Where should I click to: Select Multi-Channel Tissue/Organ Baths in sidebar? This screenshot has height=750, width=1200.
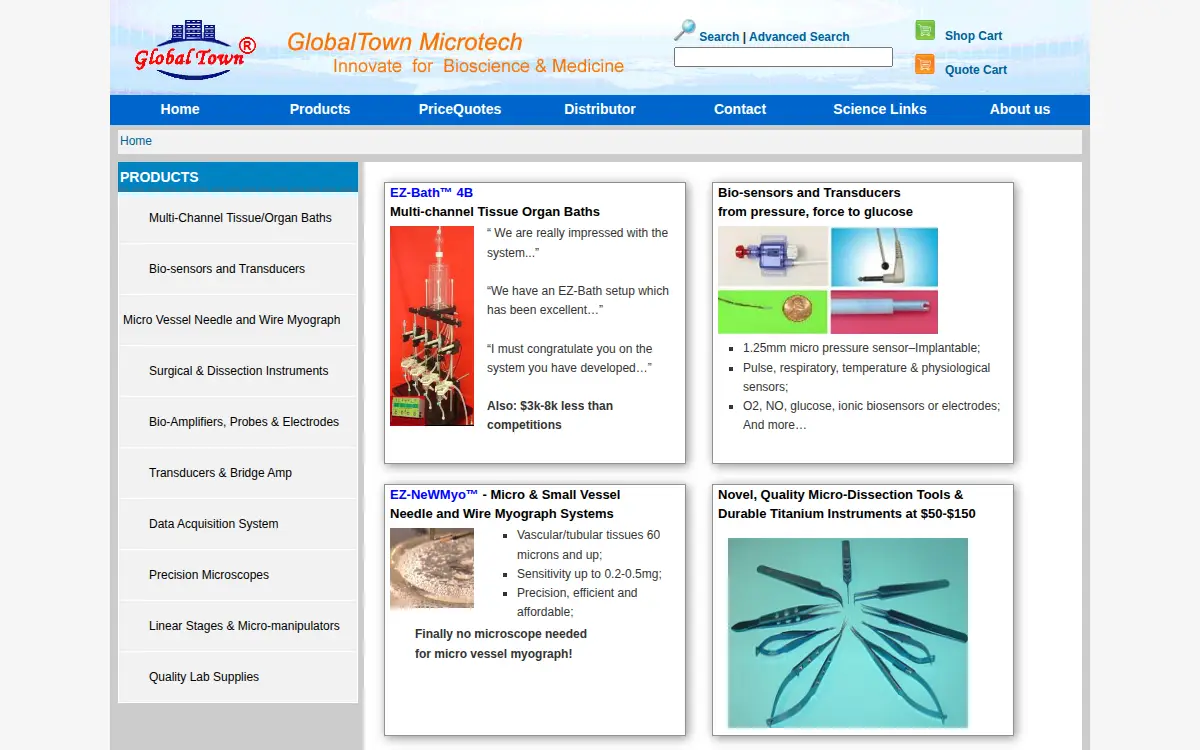click(238, 218)
